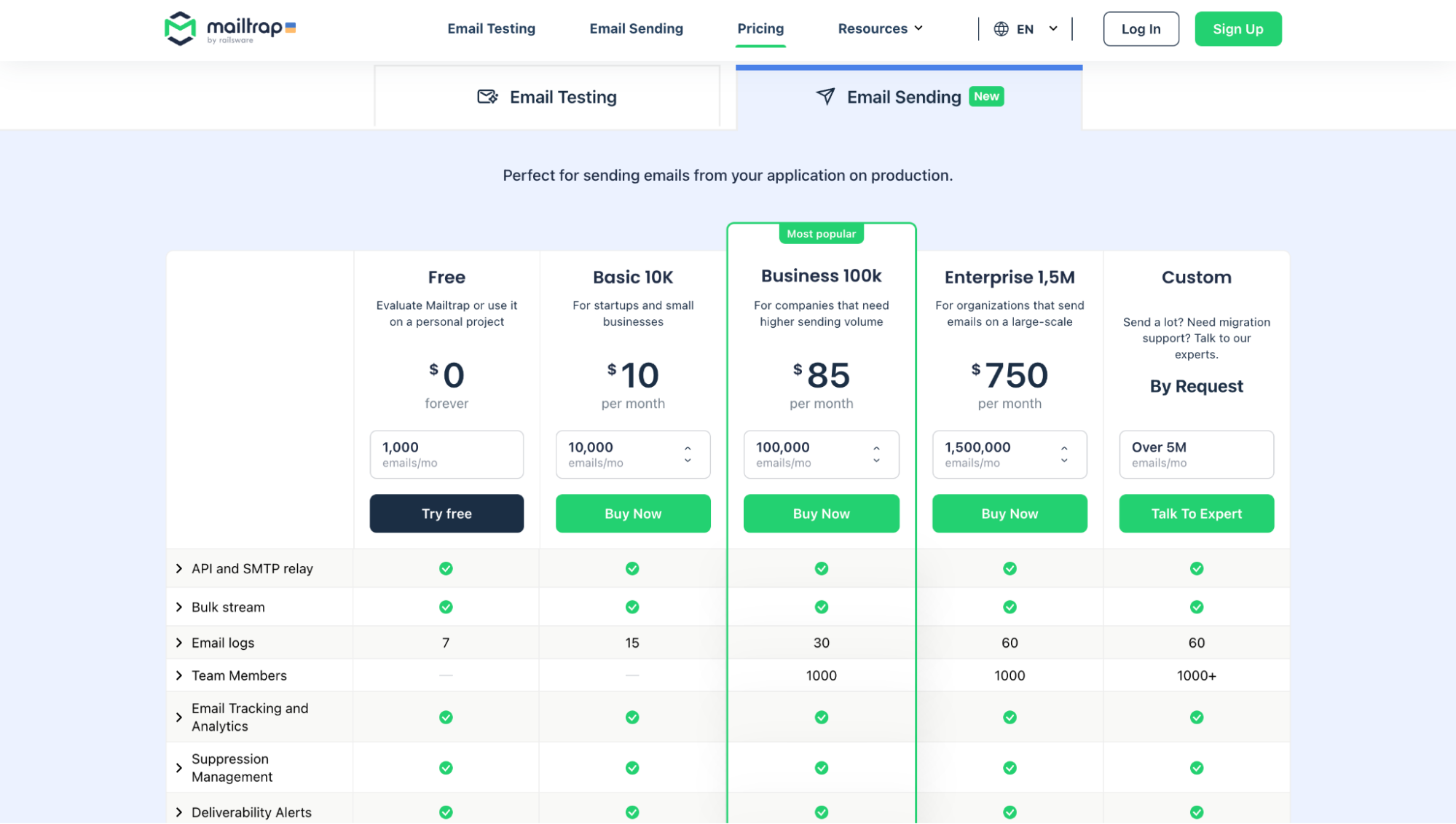Click Try free on the Free plan

point(446,514)
